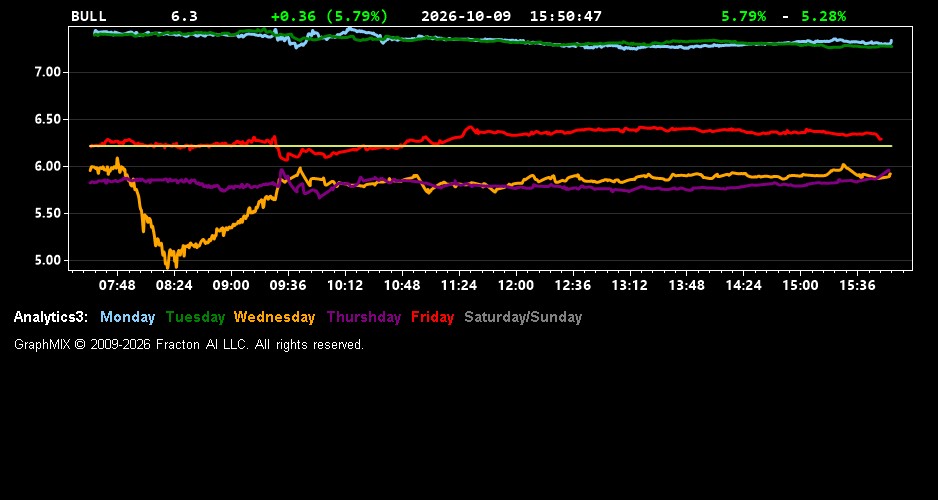Viewport: 938px width, 500px height.
Task: Select the Tuesday legend entry
Action: [195, 318]
